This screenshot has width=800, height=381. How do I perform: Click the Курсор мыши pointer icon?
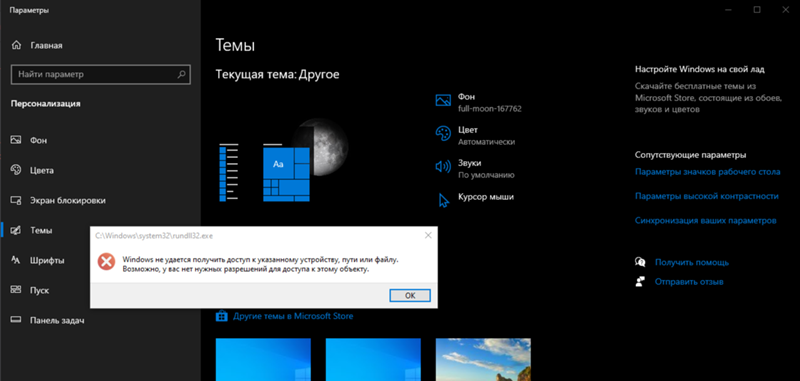point(443,200)
